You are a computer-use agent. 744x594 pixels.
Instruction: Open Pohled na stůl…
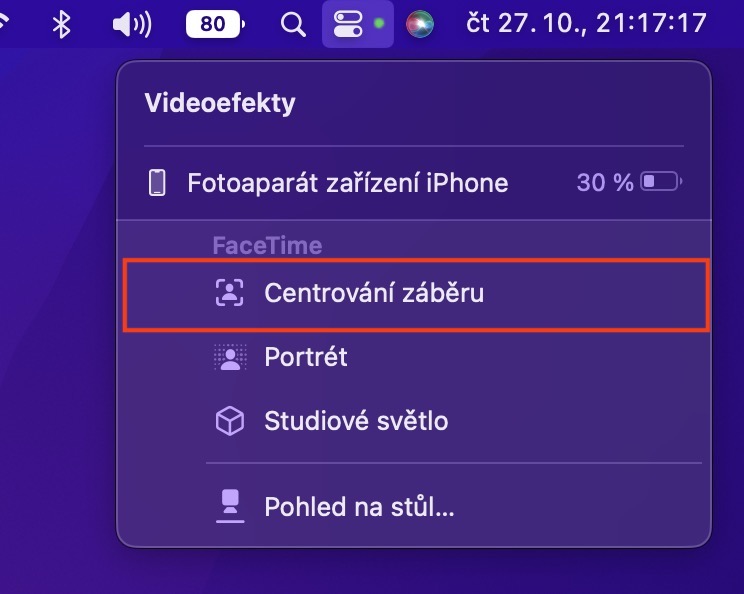click(359, 507)
